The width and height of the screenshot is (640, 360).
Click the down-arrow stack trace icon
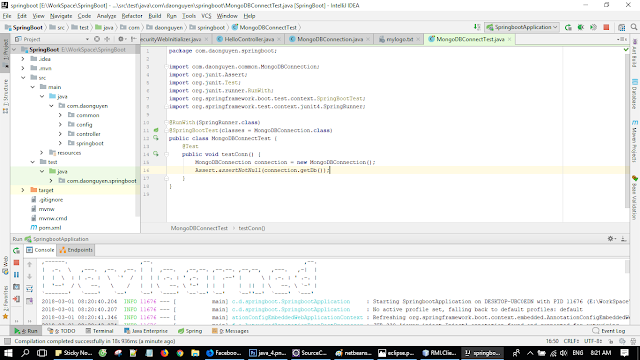(x=29, y=276)
